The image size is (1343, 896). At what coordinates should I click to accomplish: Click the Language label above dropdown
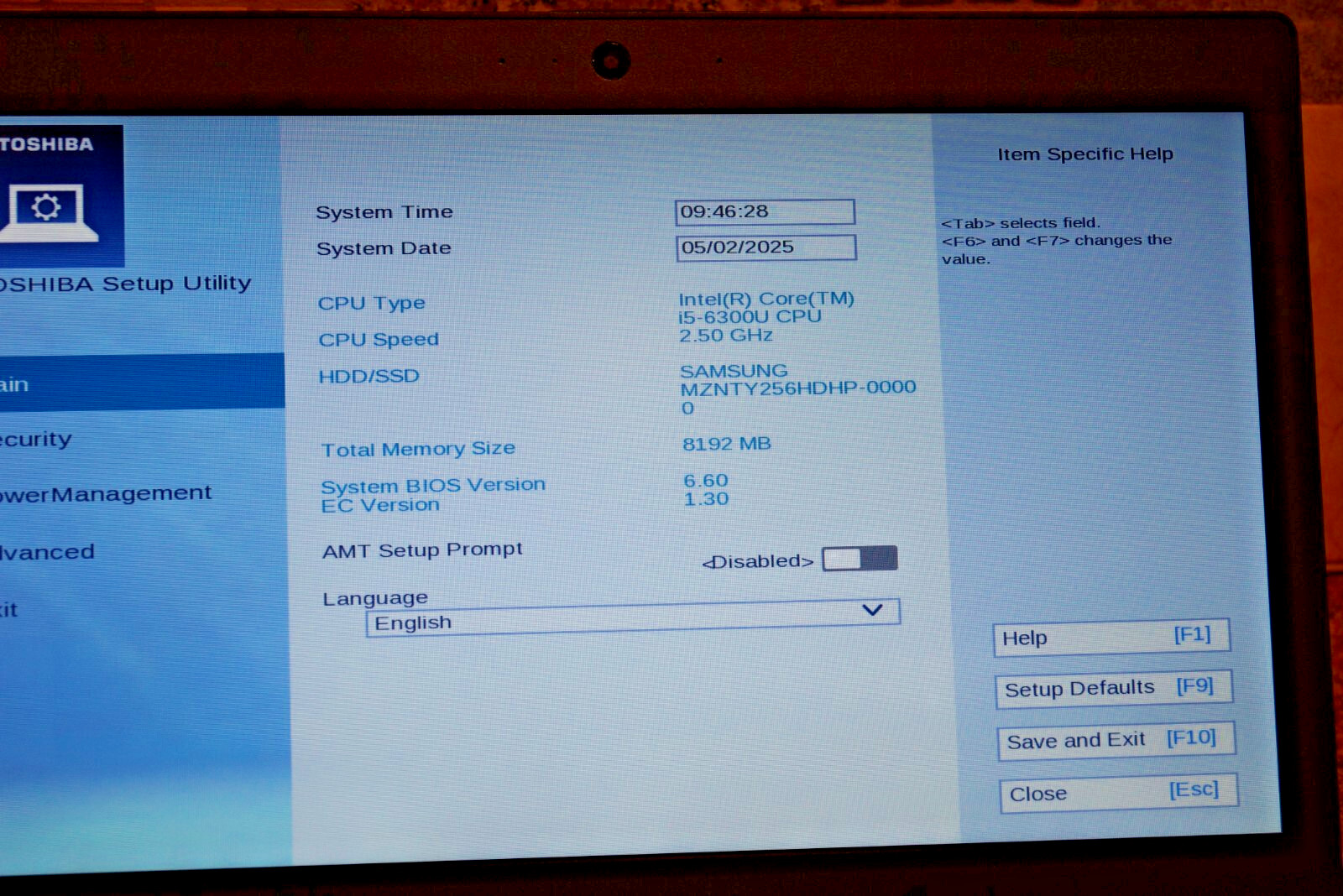(375, 598)
